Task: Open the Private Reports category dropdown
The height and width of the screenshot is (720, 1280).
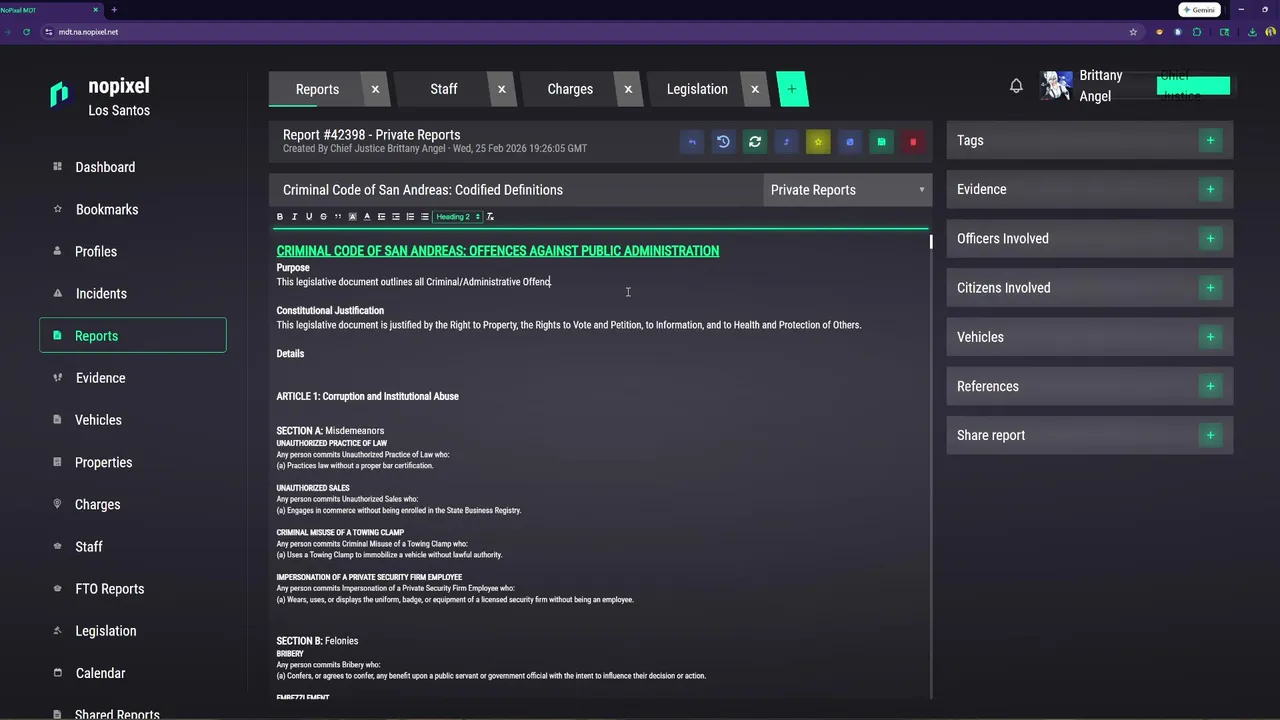Action: coord(847,190)
